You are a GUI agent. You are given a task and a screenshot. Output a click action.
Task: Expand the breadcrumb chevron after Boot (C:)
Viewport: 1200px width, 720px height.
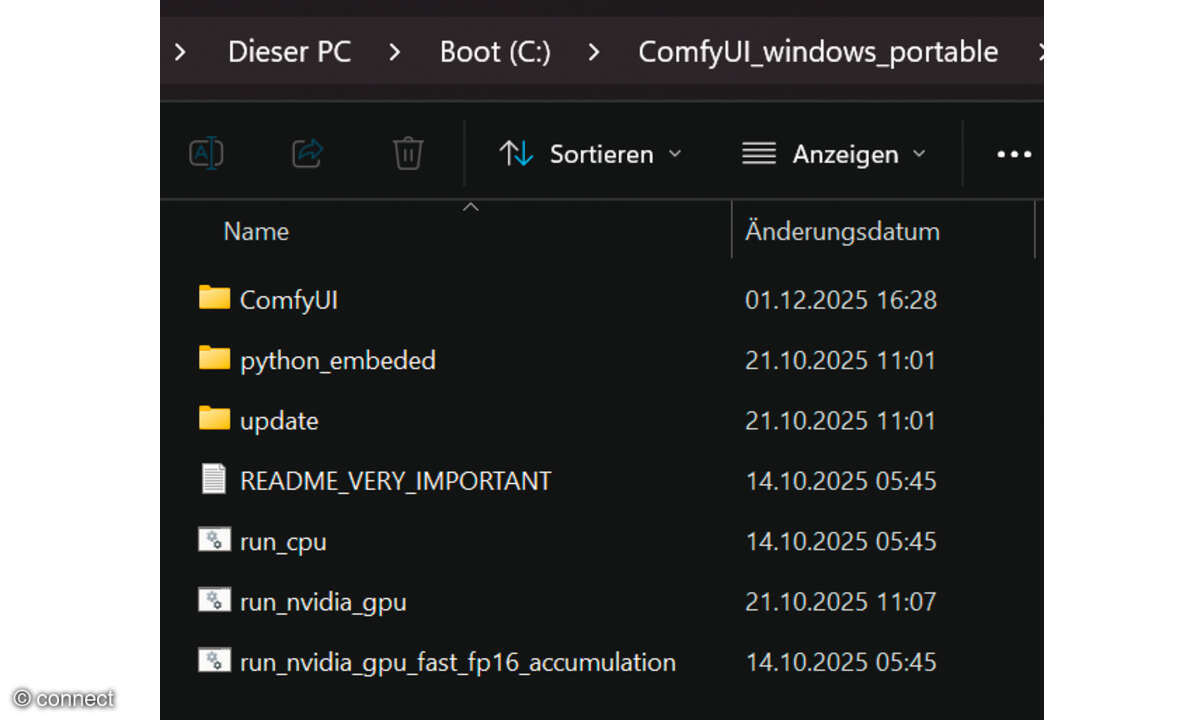(x=594, y=52)
